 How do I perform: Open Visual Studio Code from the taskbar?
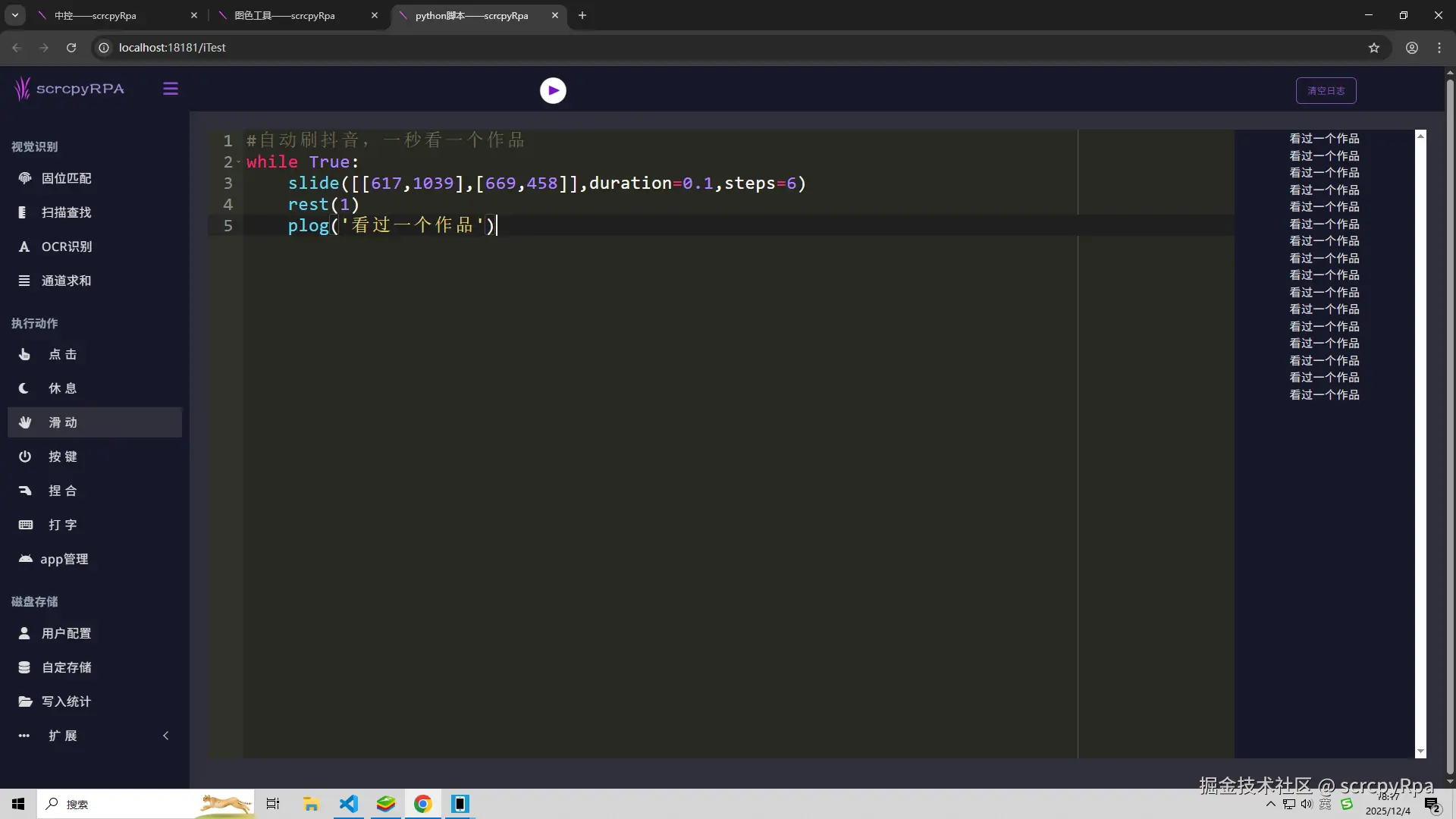point(348,804)
